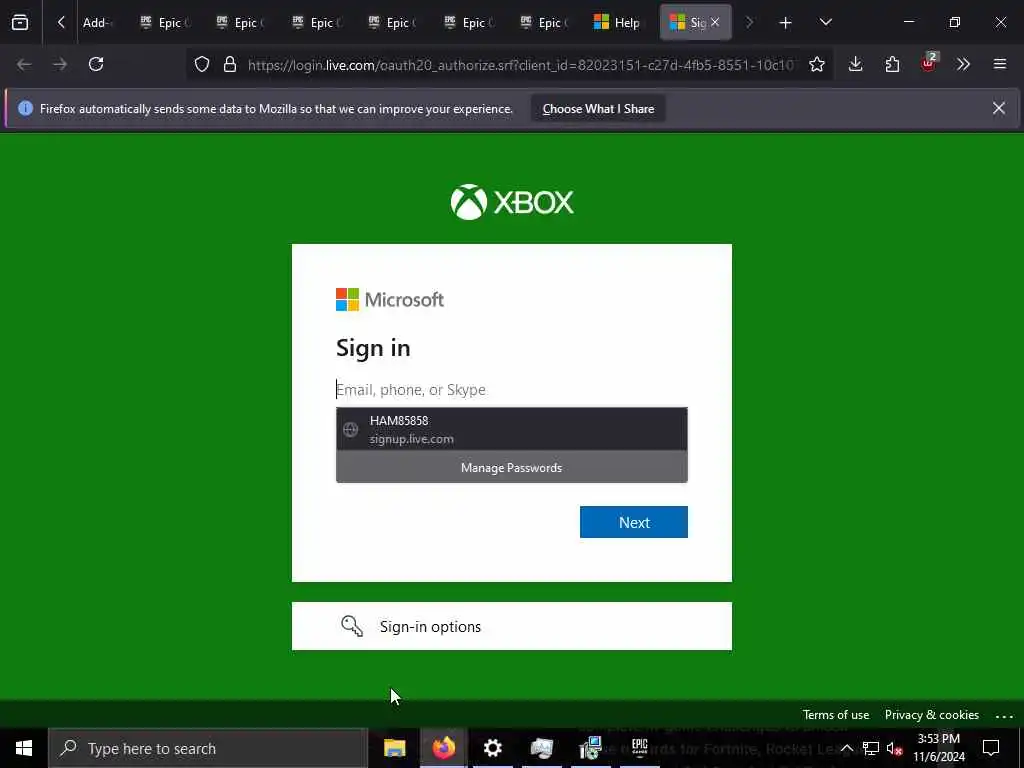
Task: Open network status tray icon
Action: [871, 748]
